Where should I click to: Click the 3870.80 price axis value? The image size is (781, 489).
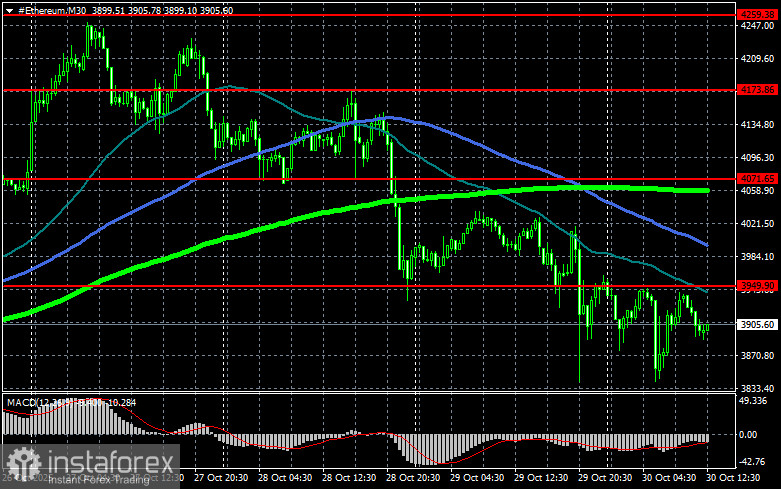click(757, 356)
